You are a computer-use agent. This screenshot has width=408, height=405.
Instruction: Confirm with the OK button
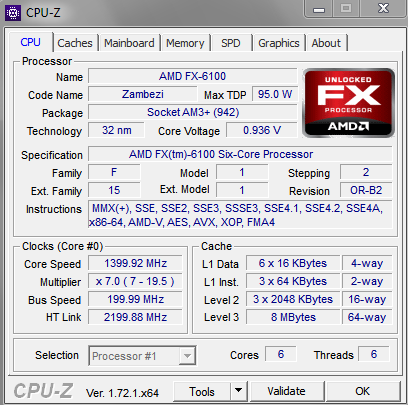point(363,391)
